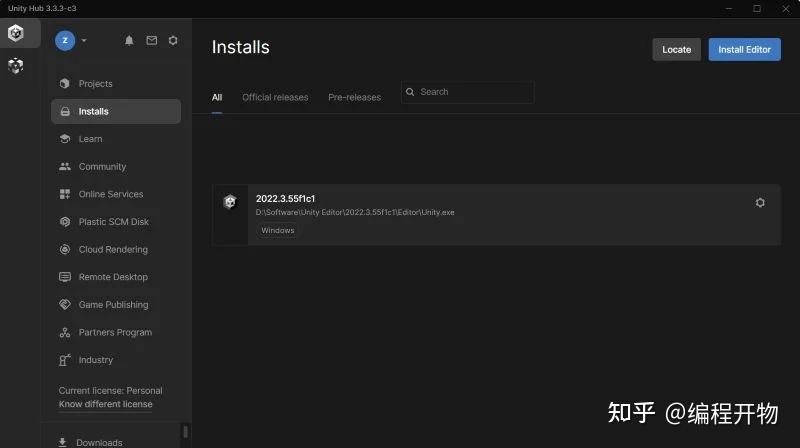Click the Windows platform tag

click(x=278, y=231)
